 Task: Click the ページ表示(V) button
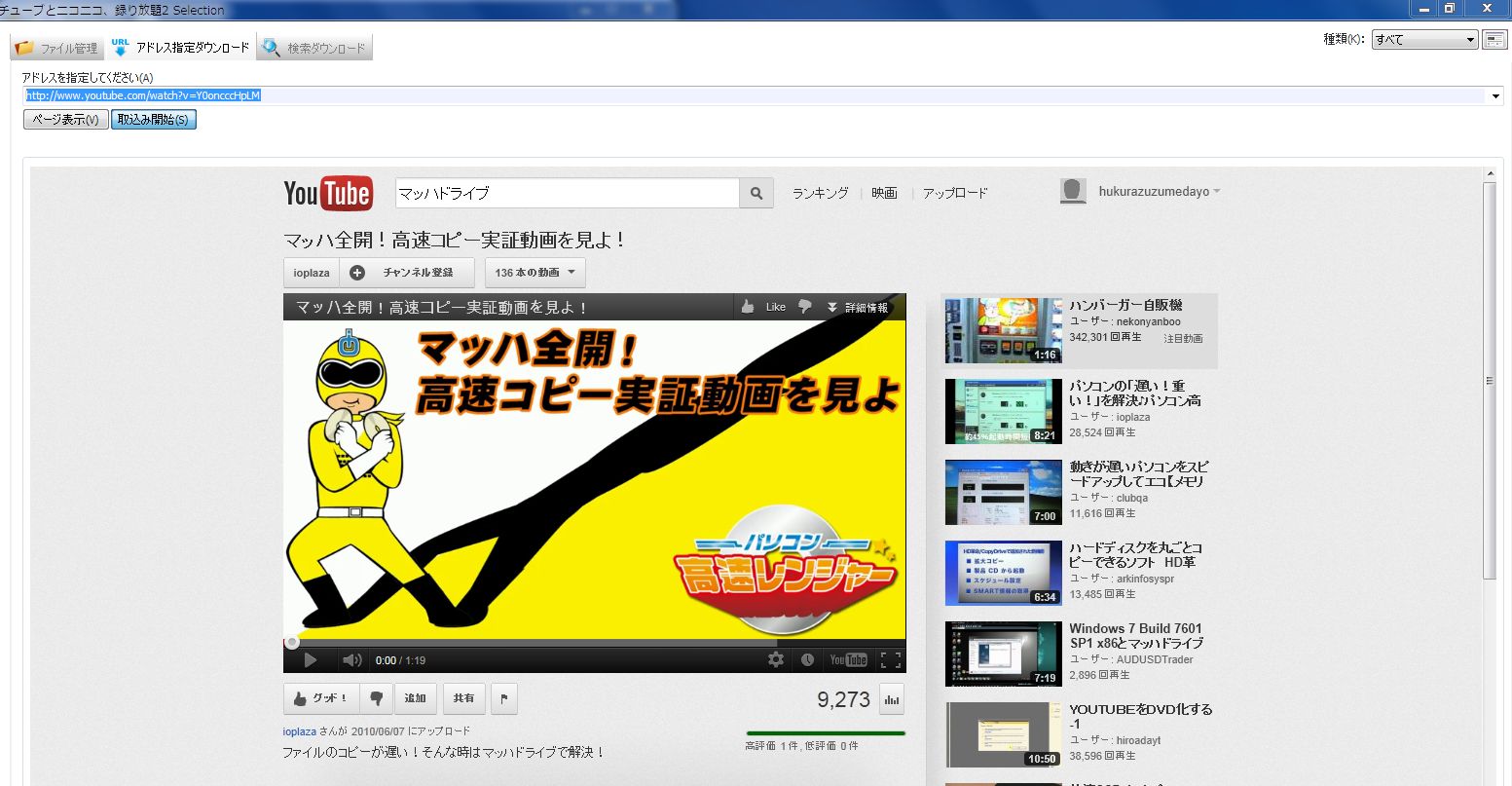pyautogui.click(x=66, y=120)
